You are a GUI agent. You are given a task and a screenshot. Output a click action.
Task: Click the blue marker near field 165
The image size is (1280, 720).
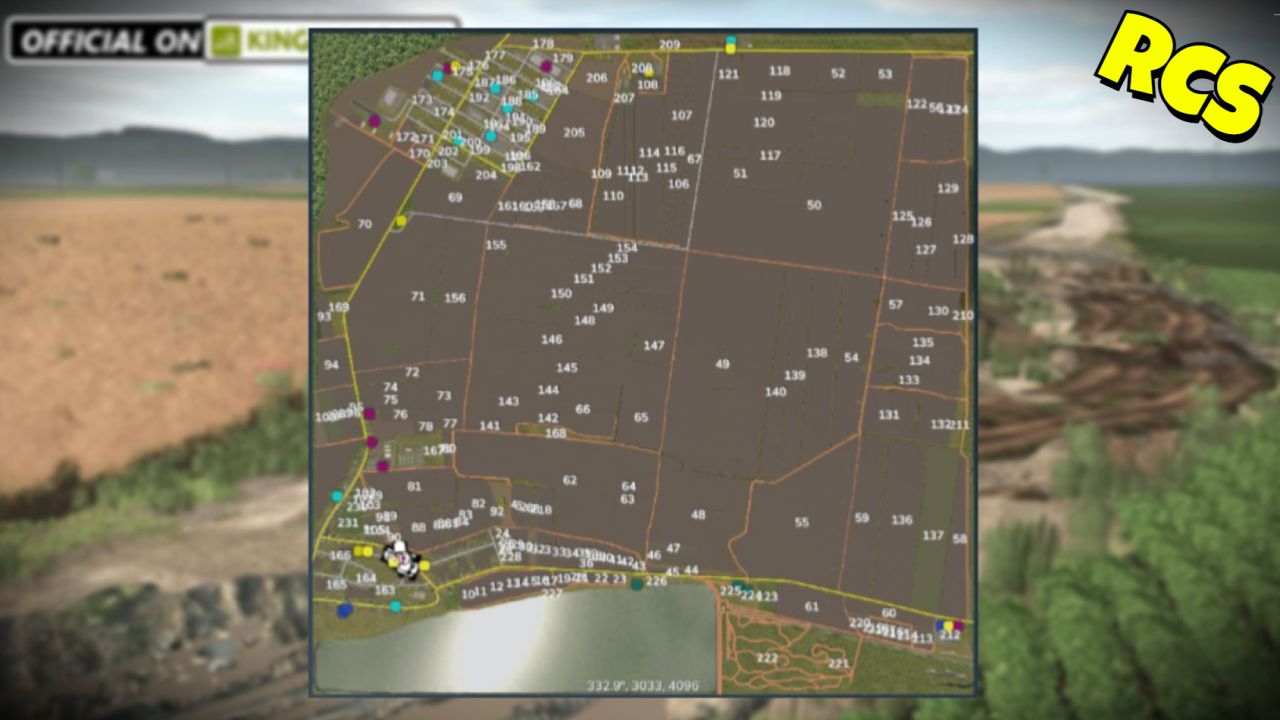pyautogui.click(x=345, y=609)
